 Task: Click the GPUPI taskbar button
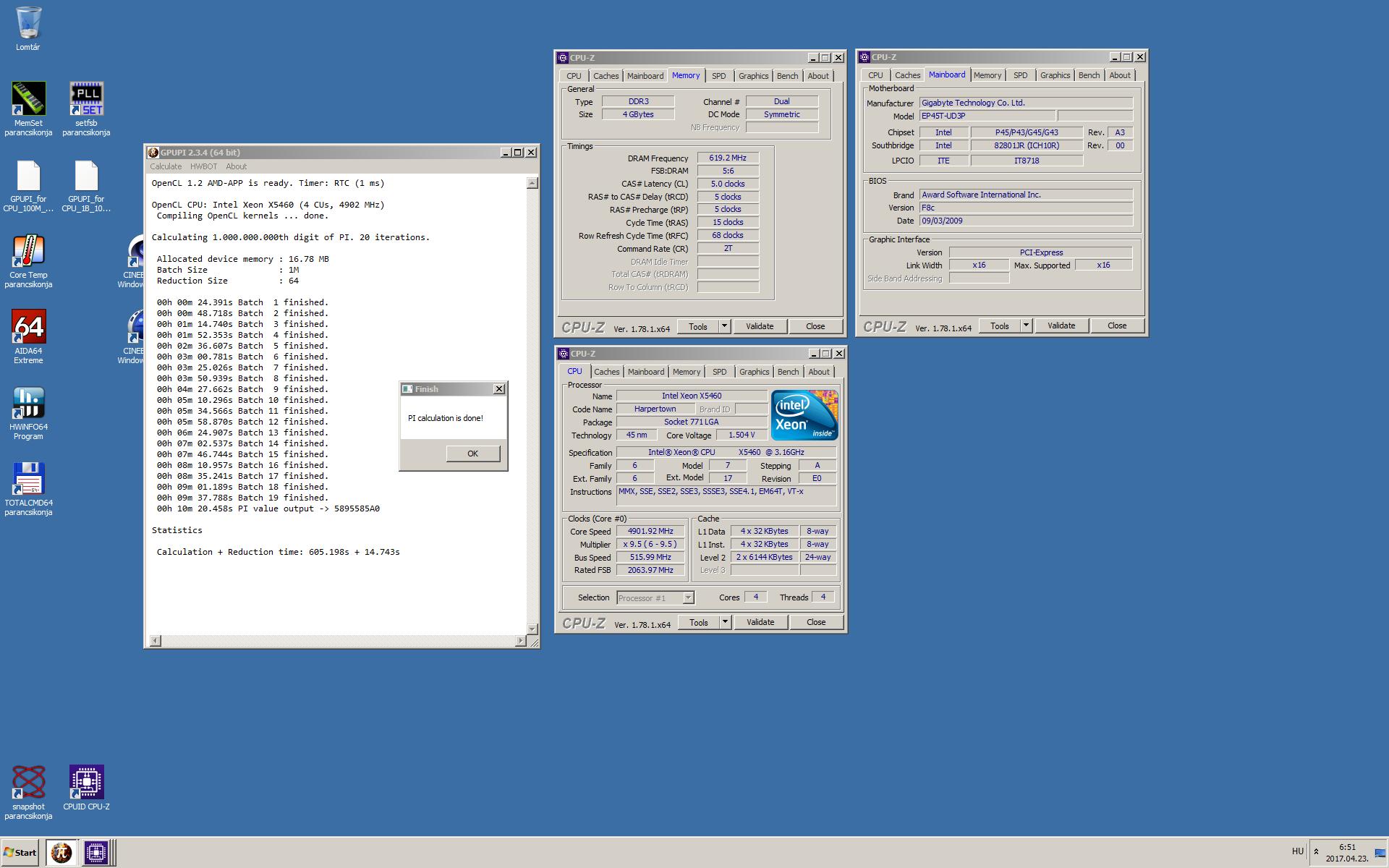tap(61, 852)
